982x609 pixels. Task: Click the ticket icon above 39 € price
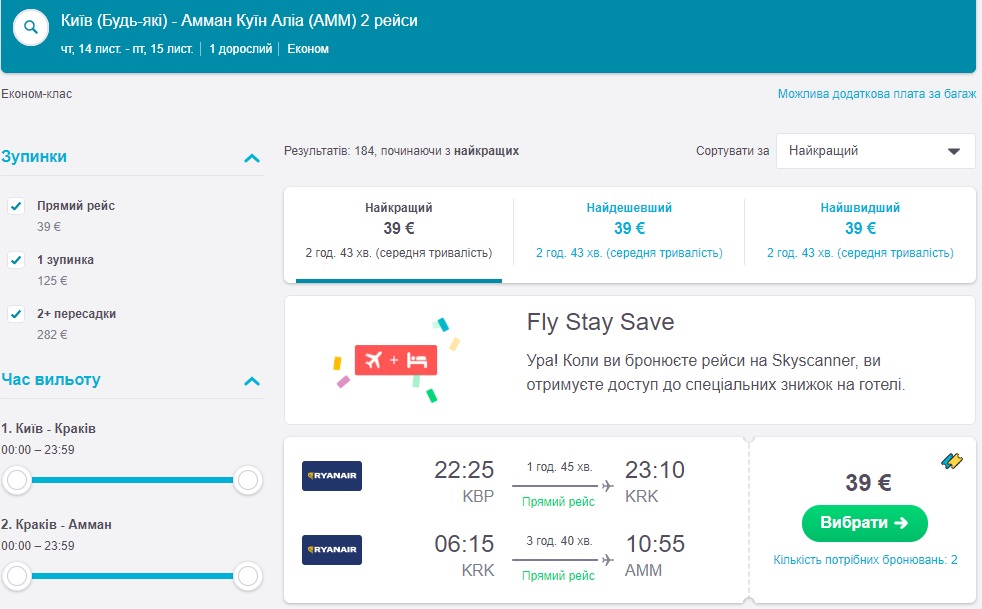point(952,461)
